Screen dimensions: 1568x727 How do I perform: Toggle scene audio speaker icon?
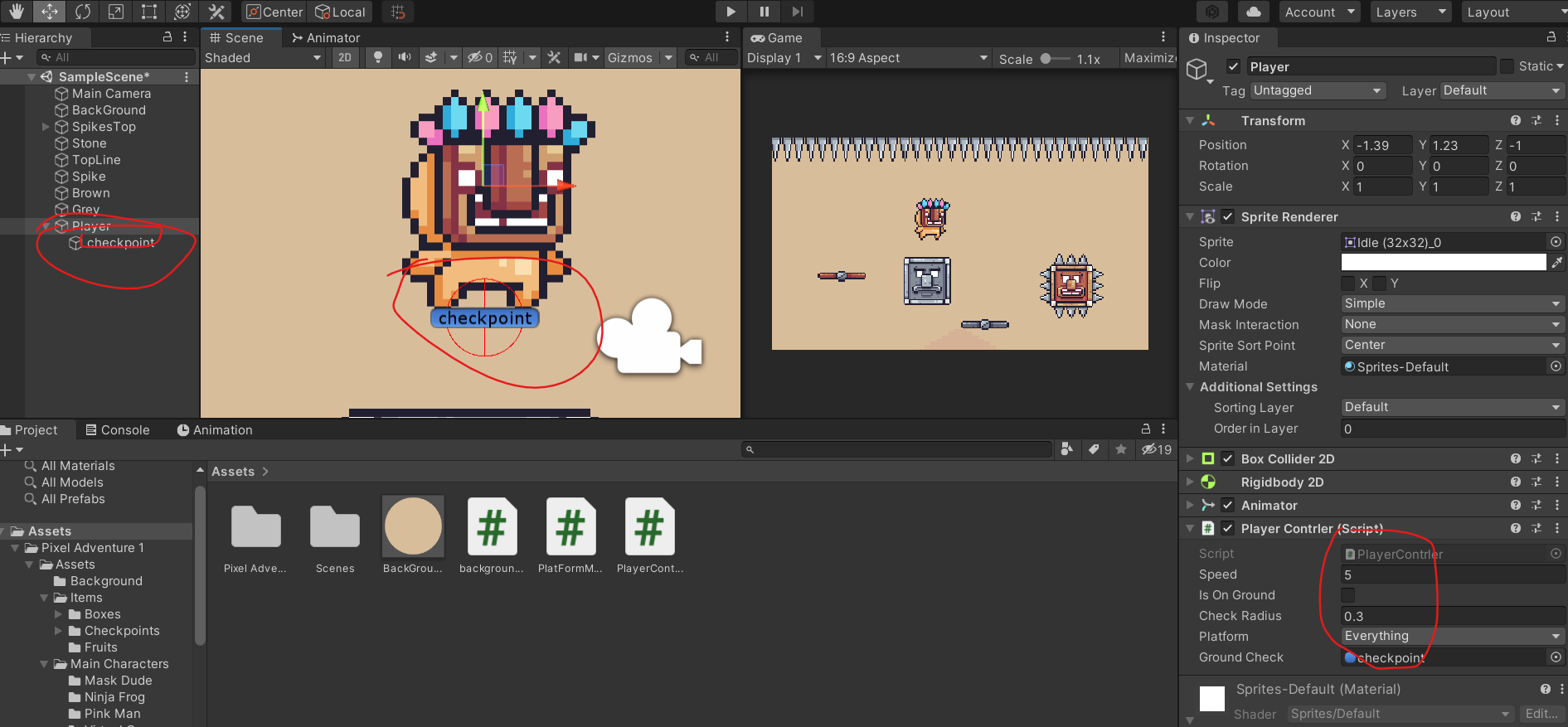405,57
